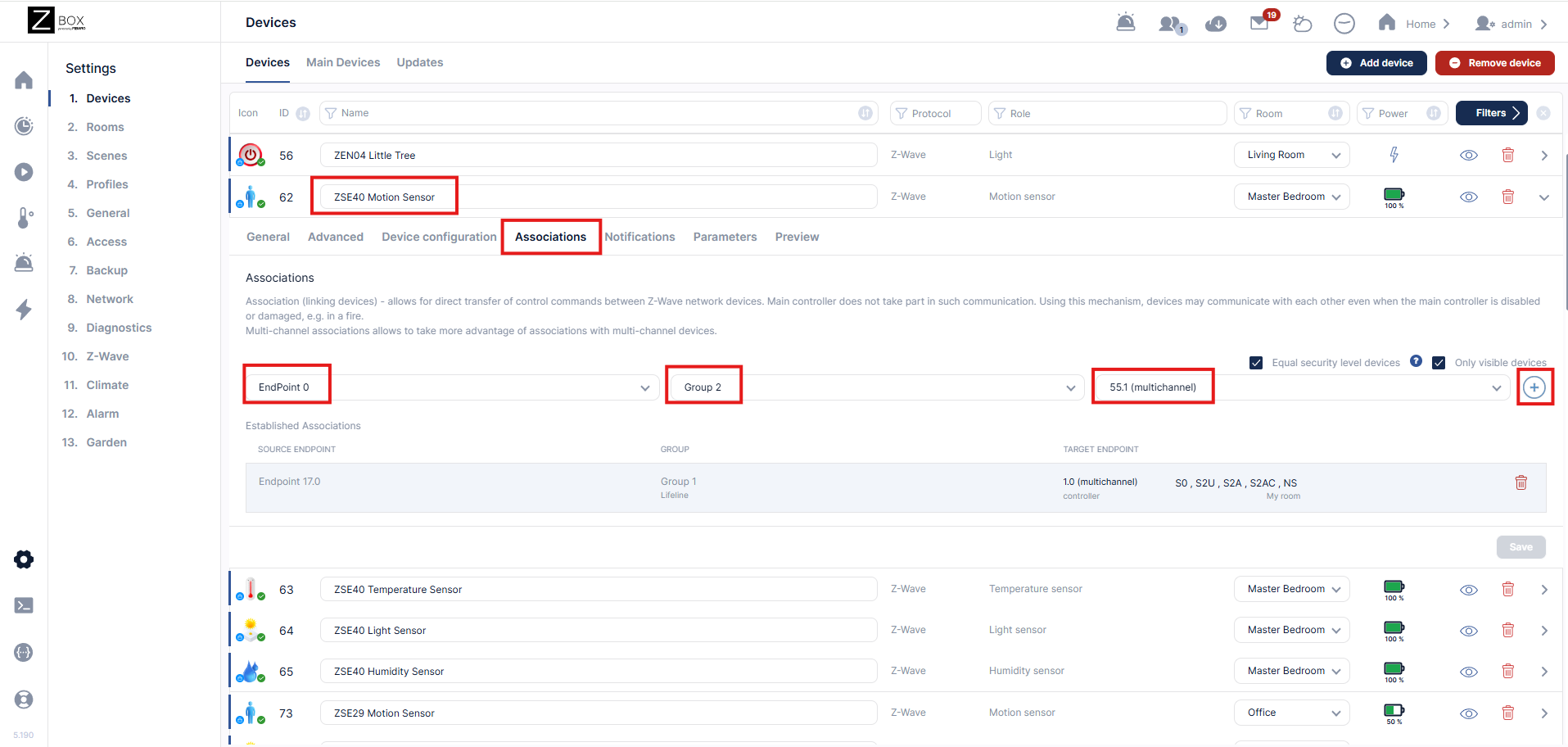Screen dimensions: 1568x747
Task: Clear filters with the X icon
Action: pos(1543,113)
